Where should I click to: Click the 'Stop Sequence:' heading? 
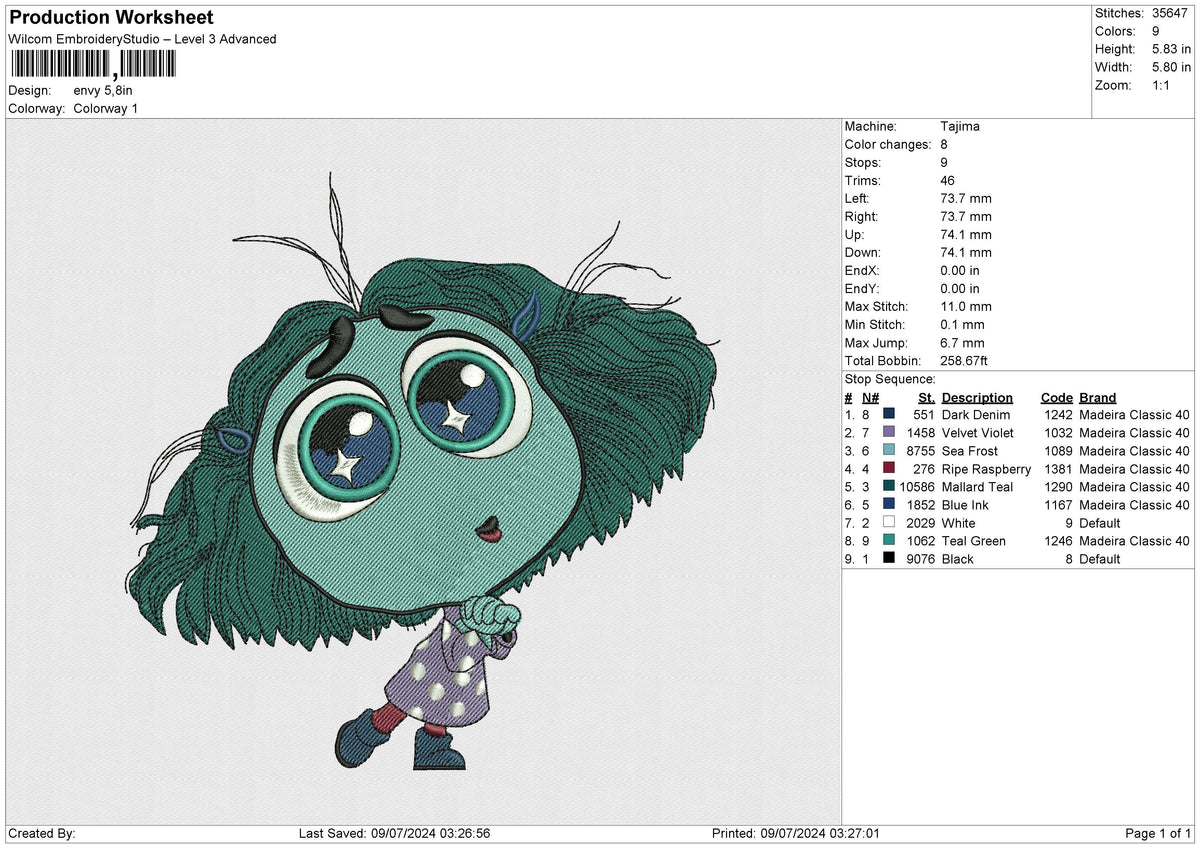pos(890,379)
